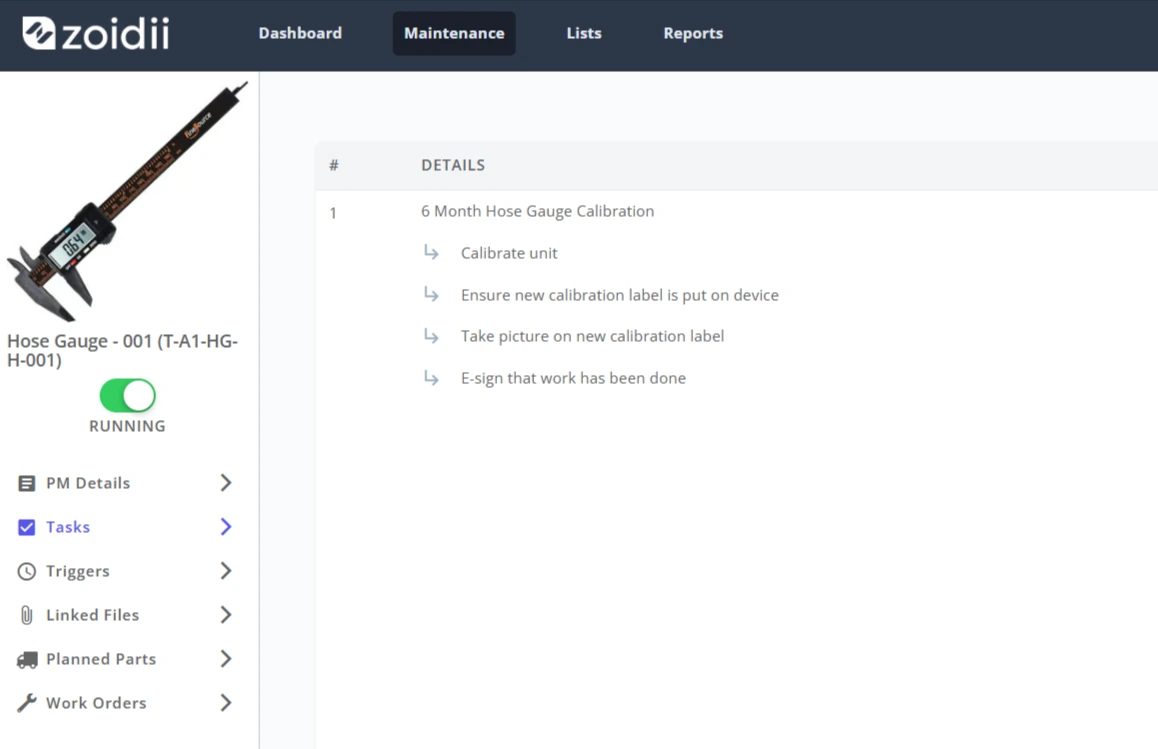Viewport: 1158px width, 749px height.
Task: Open the Lists navigation item
Action: tap(583, 33)
